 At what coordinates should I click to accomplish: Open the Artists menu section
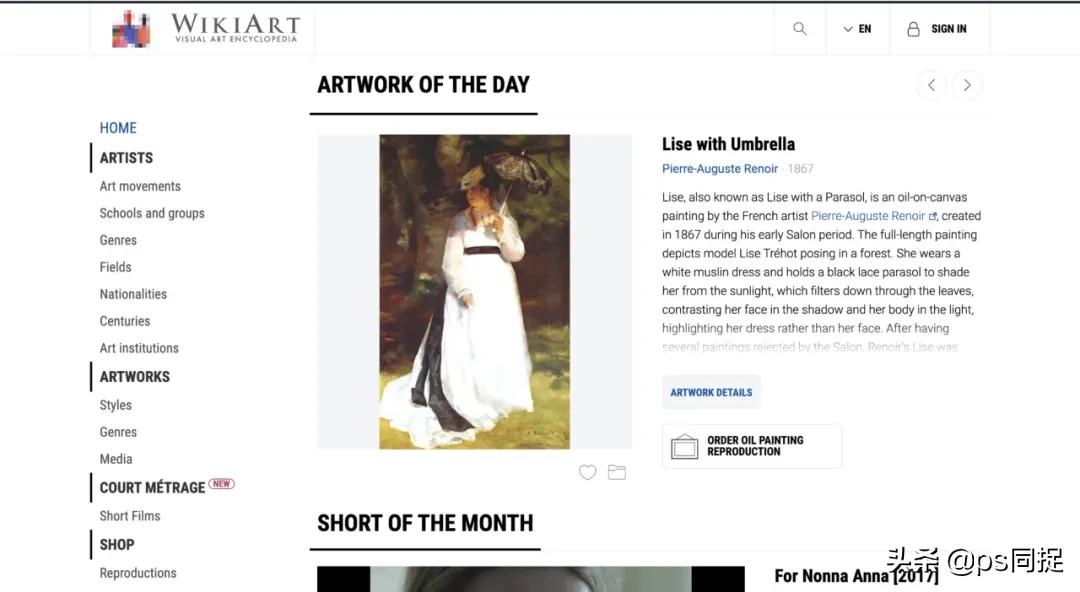(127, 158)
